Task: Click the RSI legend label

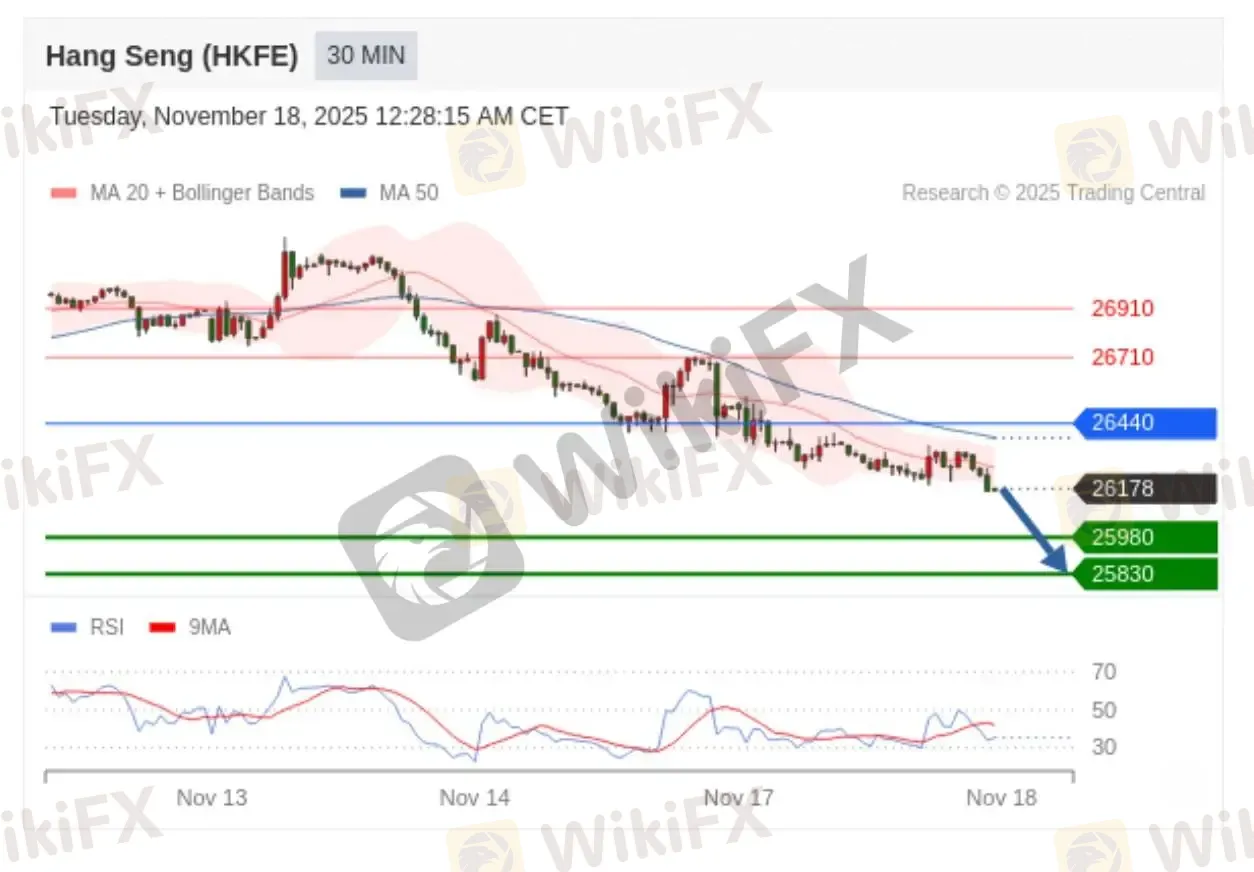Action: click(x=107, y=628)
